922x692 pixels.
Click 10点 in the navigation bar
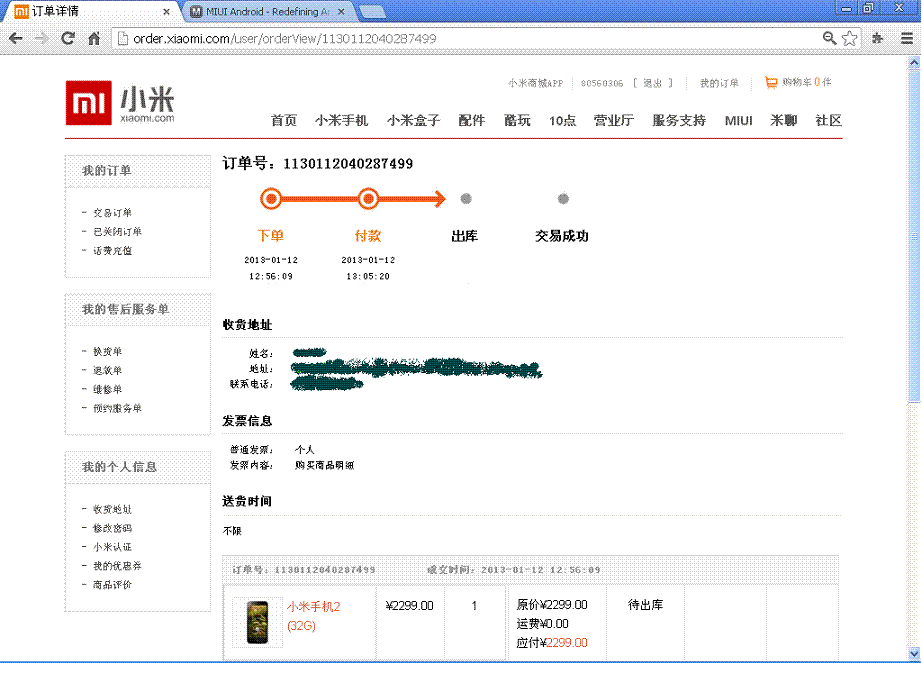point(562,121)
